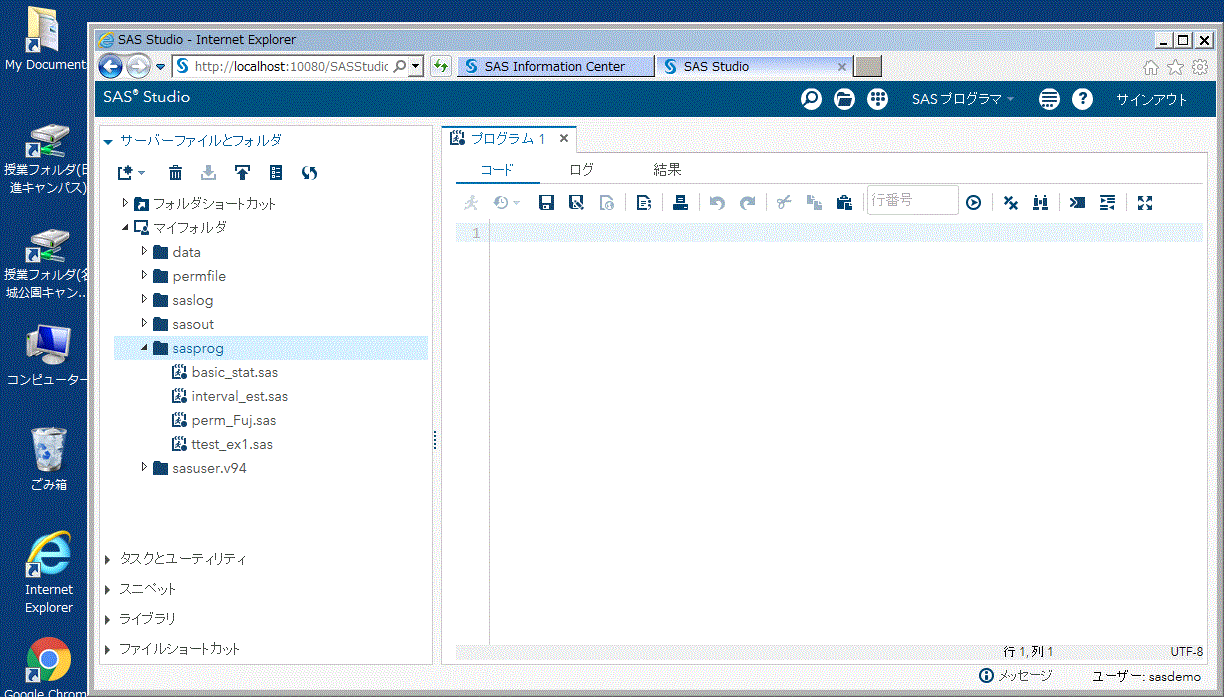Expand the ファイルショートカット section

point(108,649)
